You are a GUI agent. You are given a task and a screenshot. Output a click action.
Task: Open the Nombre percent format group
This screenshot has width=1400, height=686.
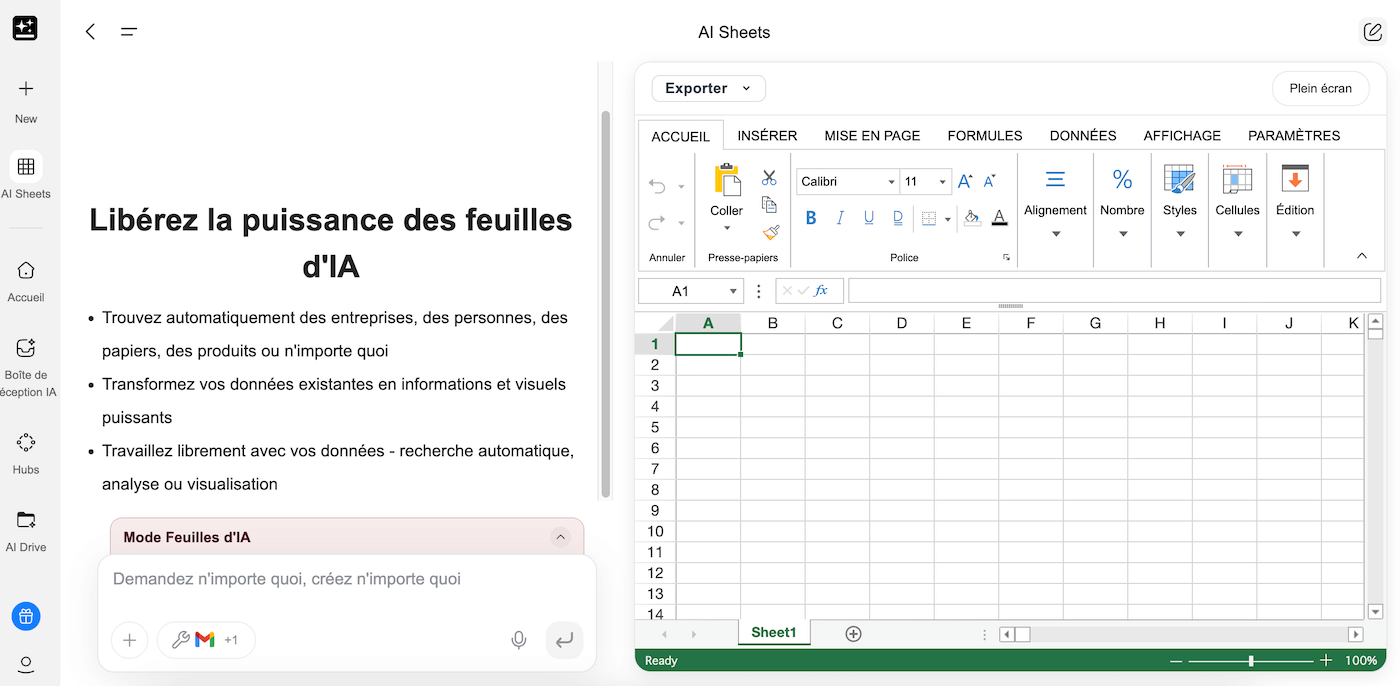[1122, 204]
